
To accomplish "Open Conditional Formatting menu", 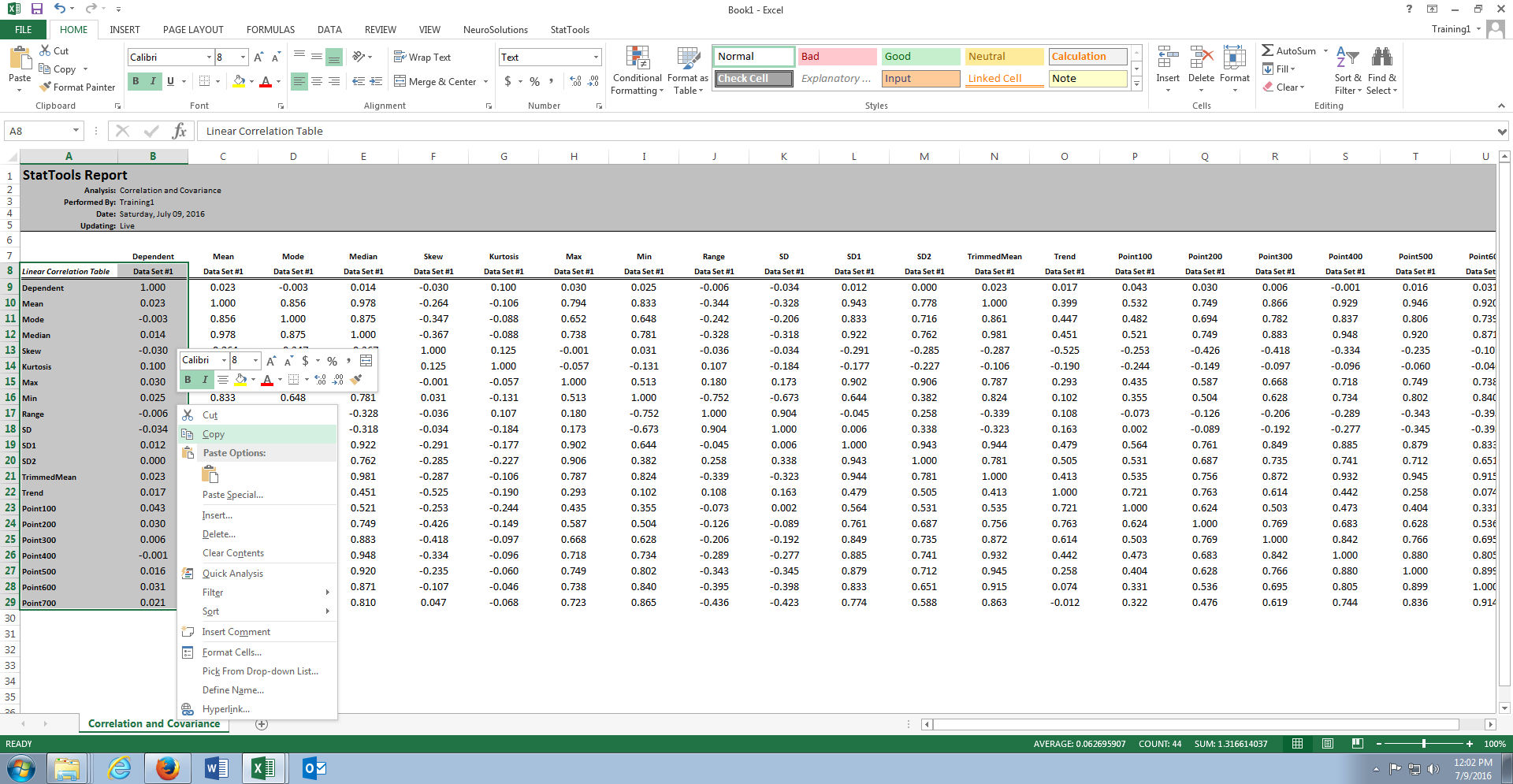I will click(x=638, y=71).
